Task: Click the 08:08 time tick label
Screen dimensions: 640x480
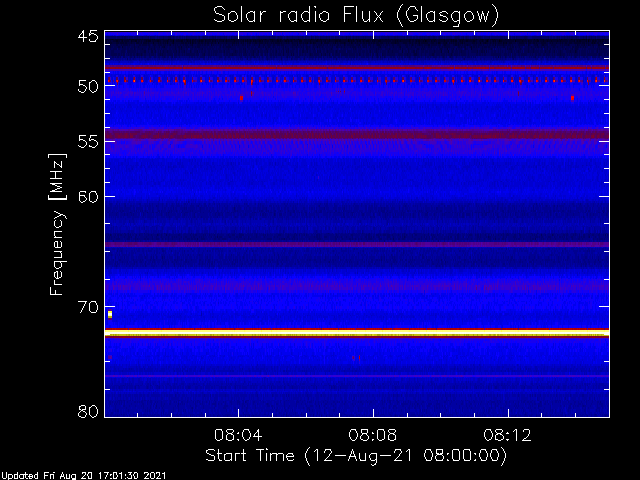Action: [x=373, y=435]
